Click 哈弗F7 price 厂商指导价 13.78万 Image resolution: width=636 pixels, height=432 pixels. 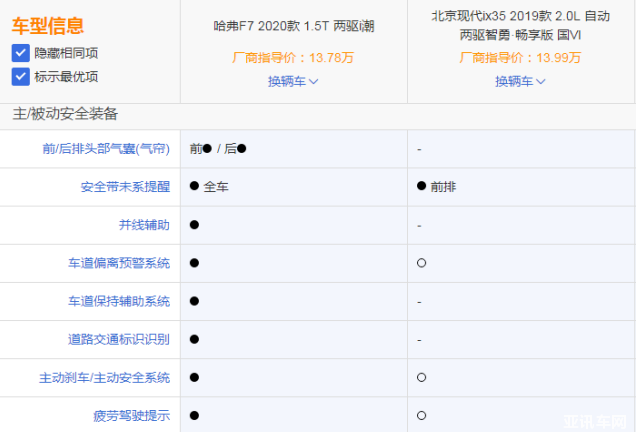(x=293, y=58)
